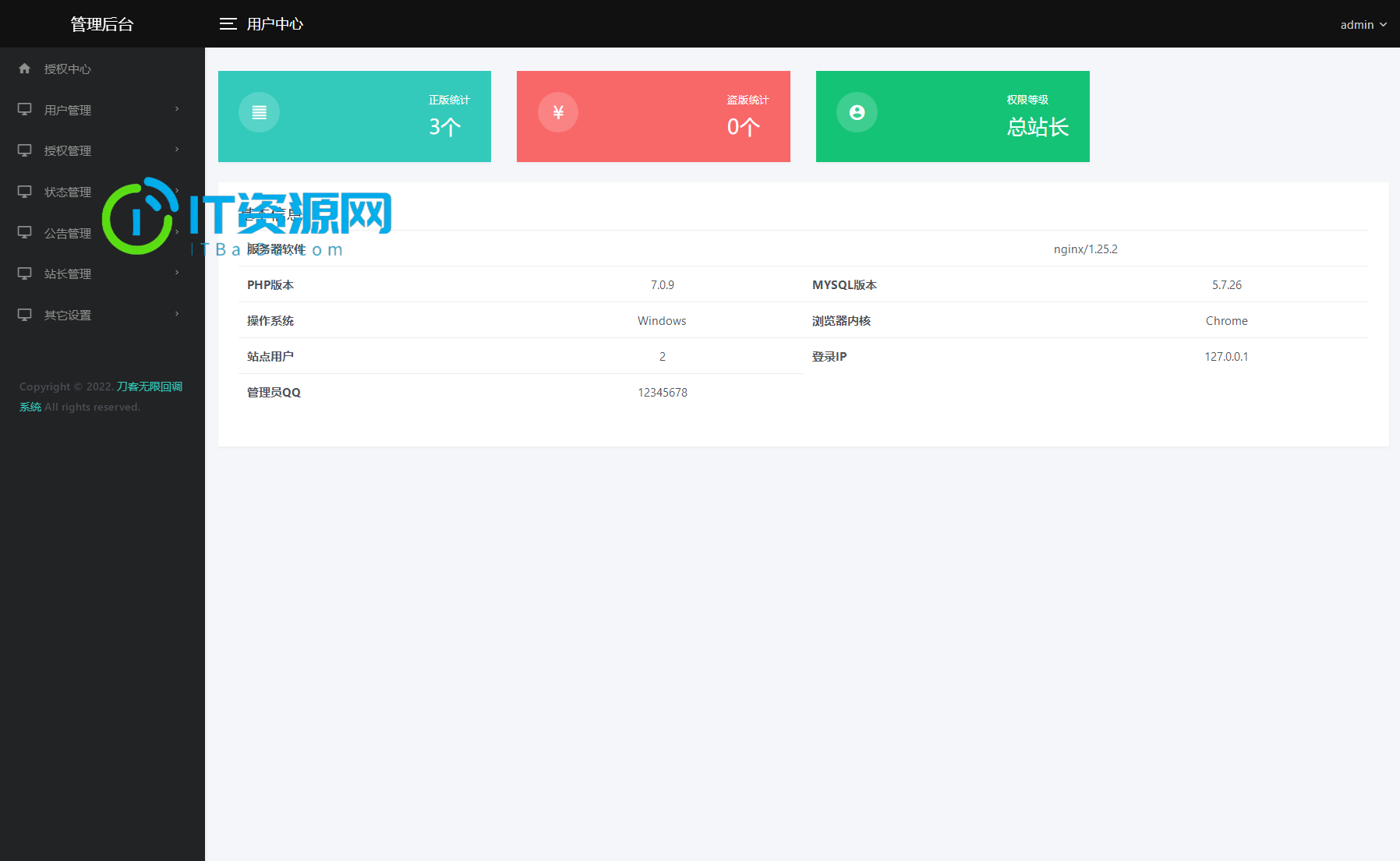The image size is (1400, 861).
Task: Click the hamburger menu toggle icon
Action: pyautogui.click(x=228, y=24)
